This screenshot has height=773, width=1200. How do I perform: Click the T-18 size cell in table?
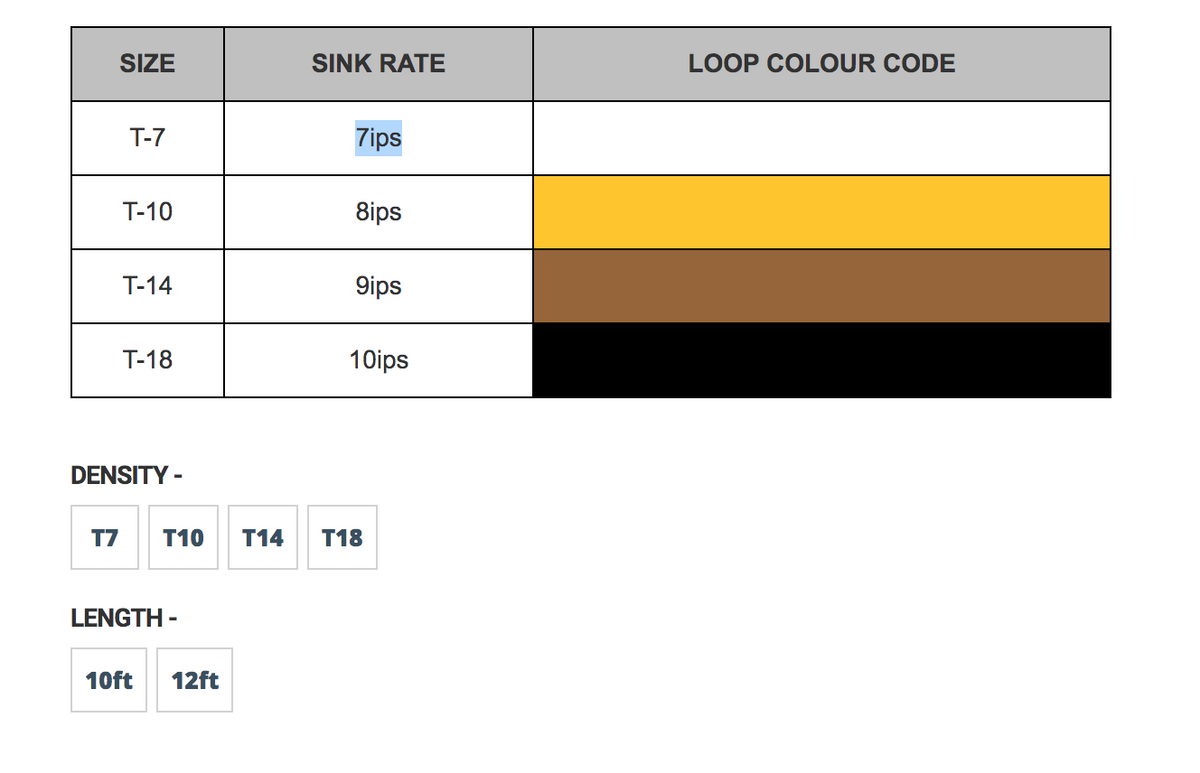147,360
